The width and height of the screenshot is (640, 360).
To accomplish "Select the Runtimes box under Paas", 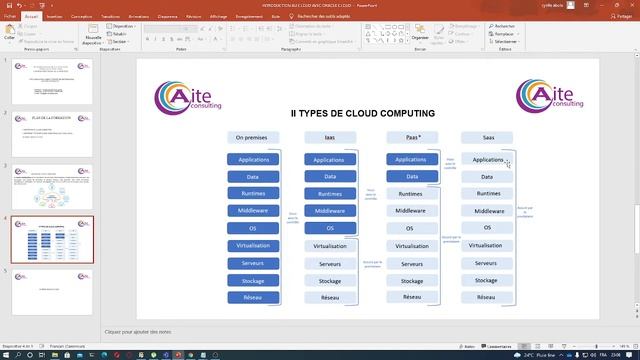I will click(412, 194).
